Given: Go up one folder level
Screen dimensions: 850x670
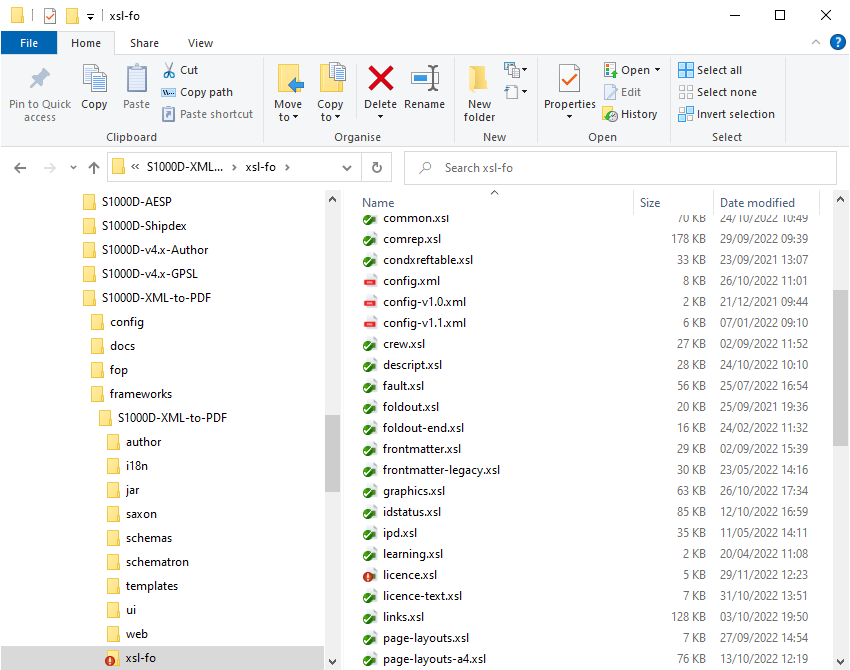Looking at the screenshot, I should click(94, 168).
